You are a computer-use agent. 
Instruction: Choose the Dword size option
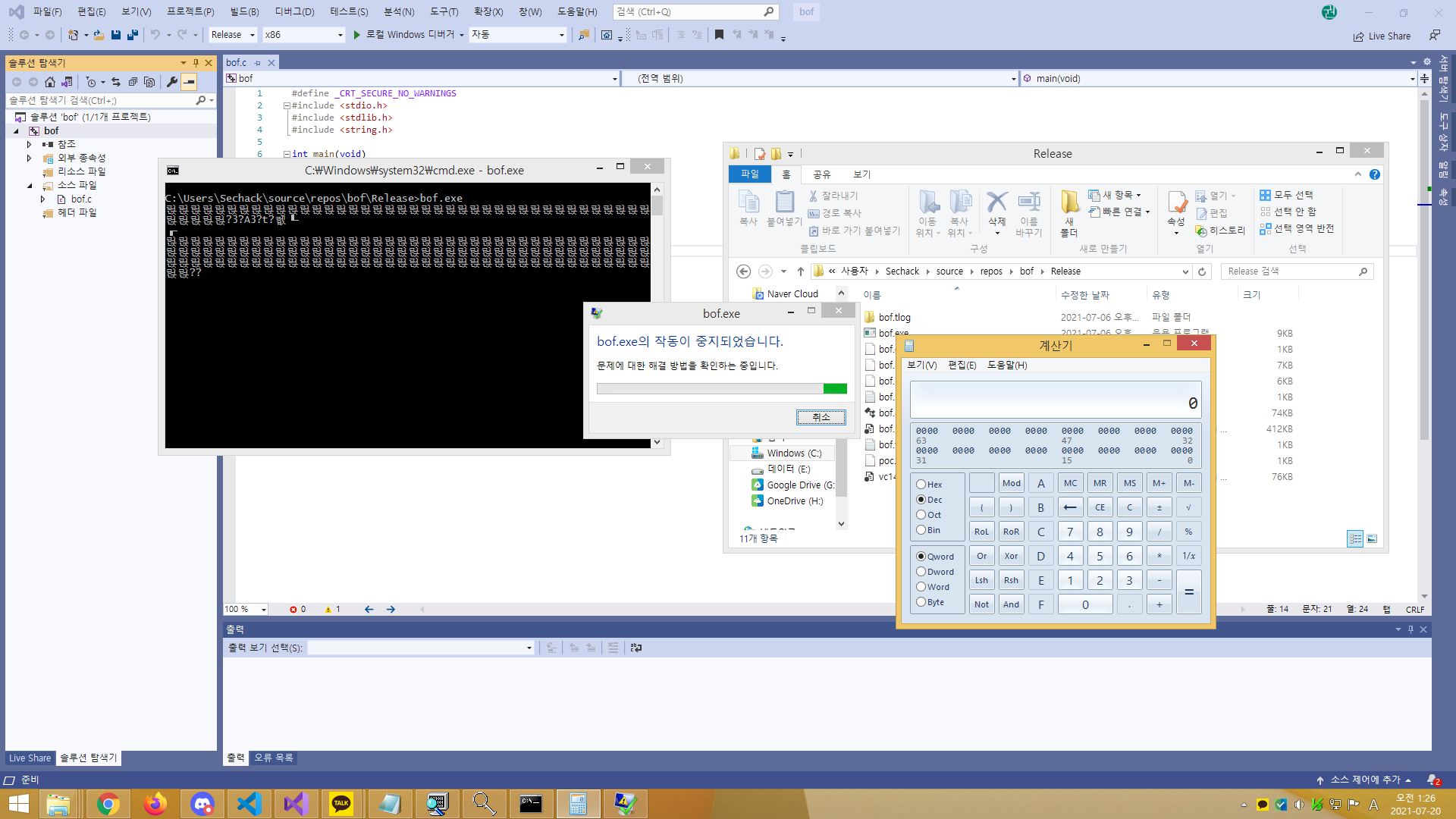(x=921, y=572)
